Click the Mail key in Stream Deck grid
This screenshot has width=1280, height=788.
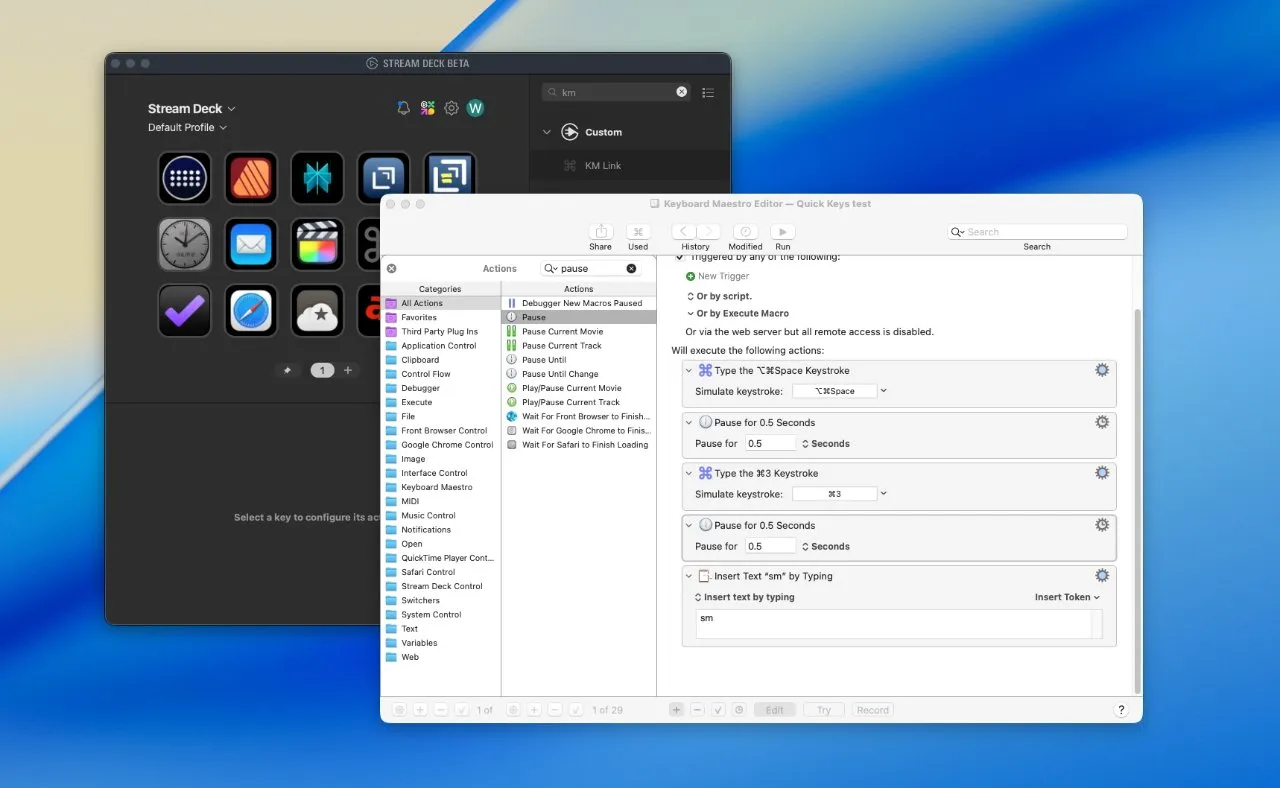[251, 245]
